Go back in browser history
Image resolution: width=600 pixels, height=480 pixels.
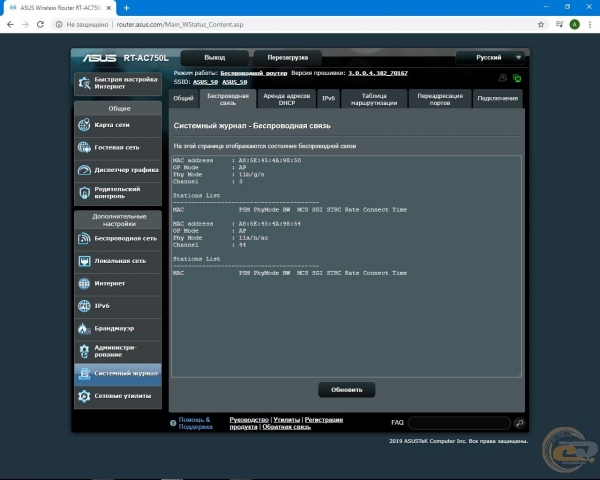[x=10, y=24]
